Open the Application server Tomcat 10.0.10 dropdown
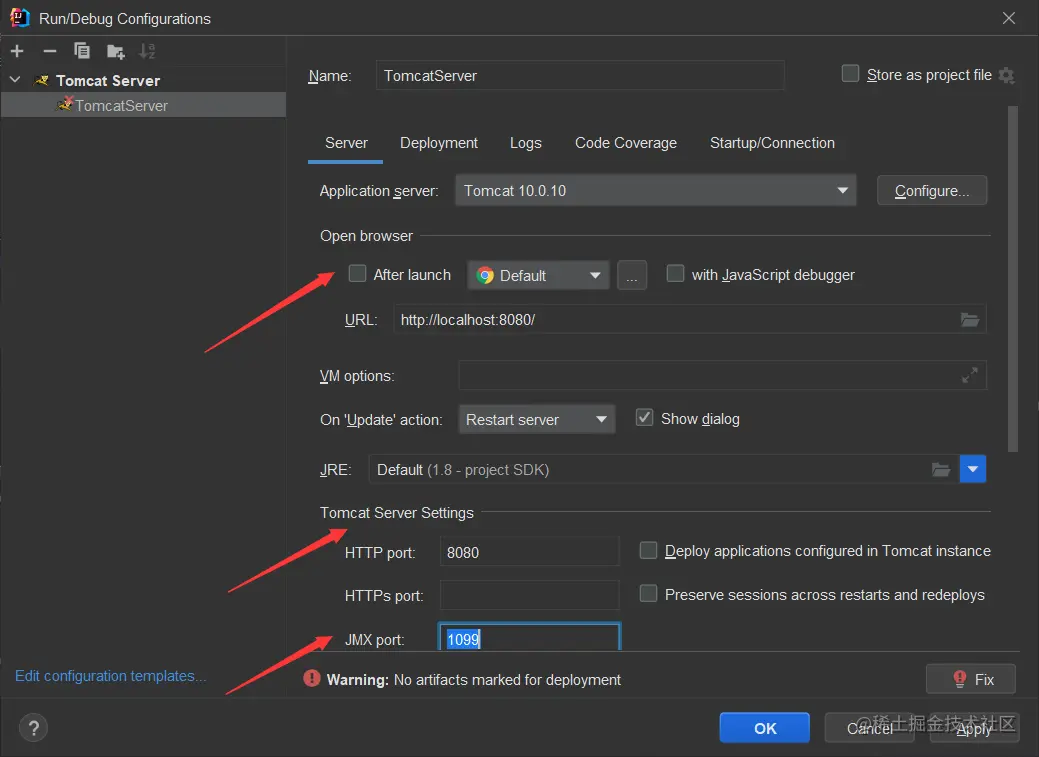The width and height of the screenshot is (1039, 757). click(x=655, y=191)
